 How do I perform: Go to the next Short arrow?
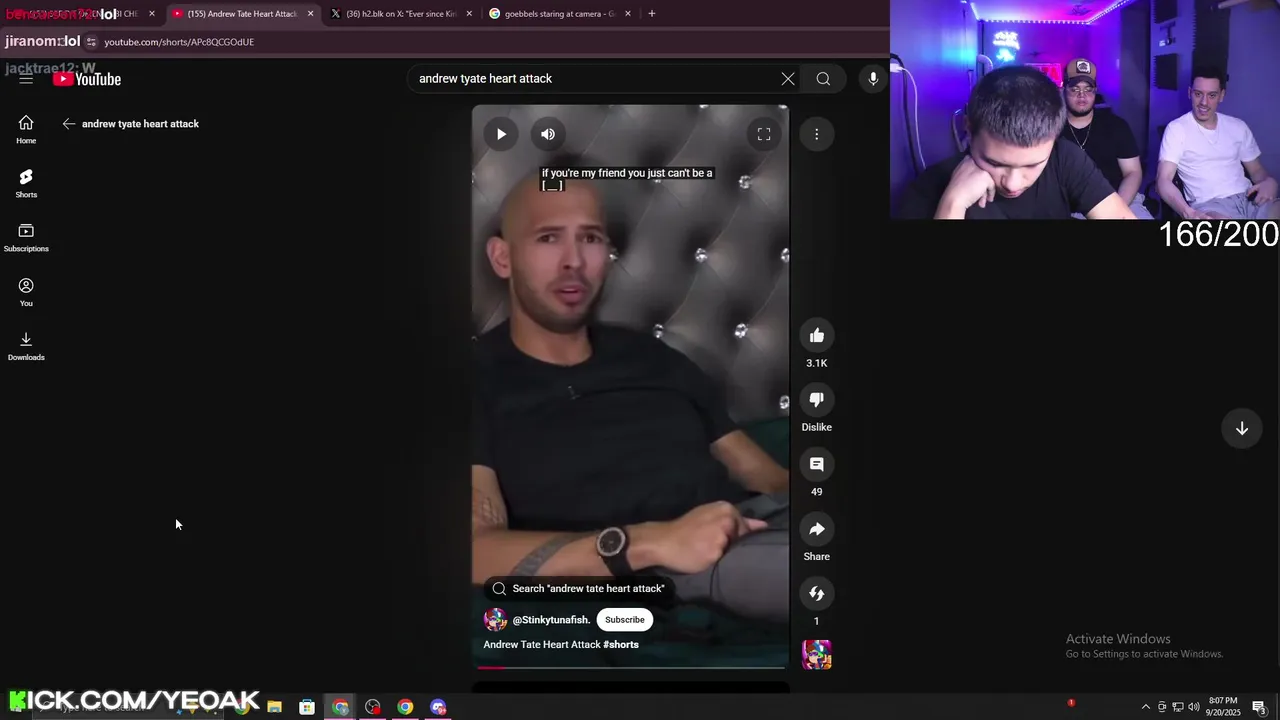coord(1242,428)
